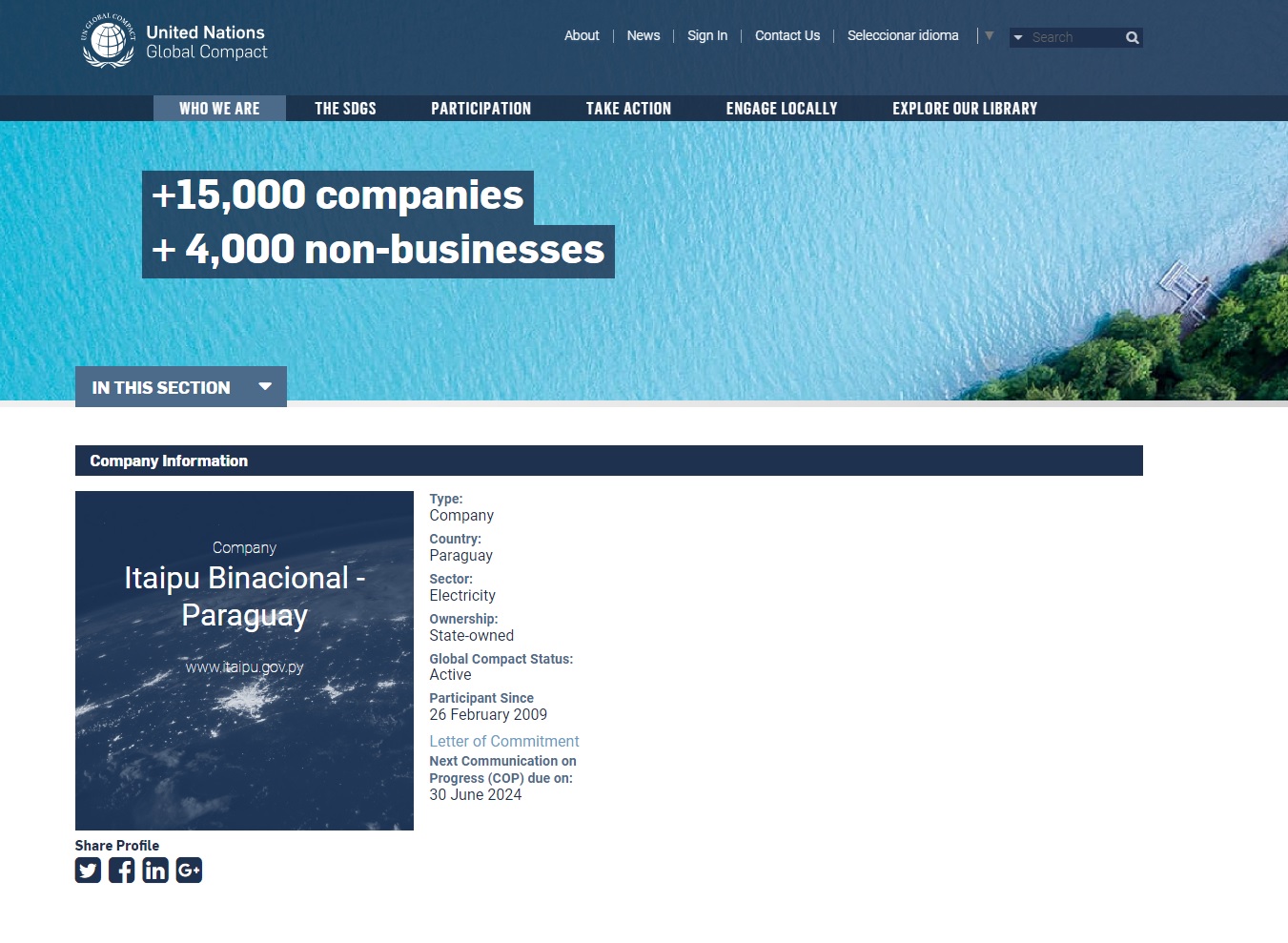Select the COP due date '30 June 2024'
Image resolution: width=1288 pixels, height=943 pixels.
tap(476, 795)
